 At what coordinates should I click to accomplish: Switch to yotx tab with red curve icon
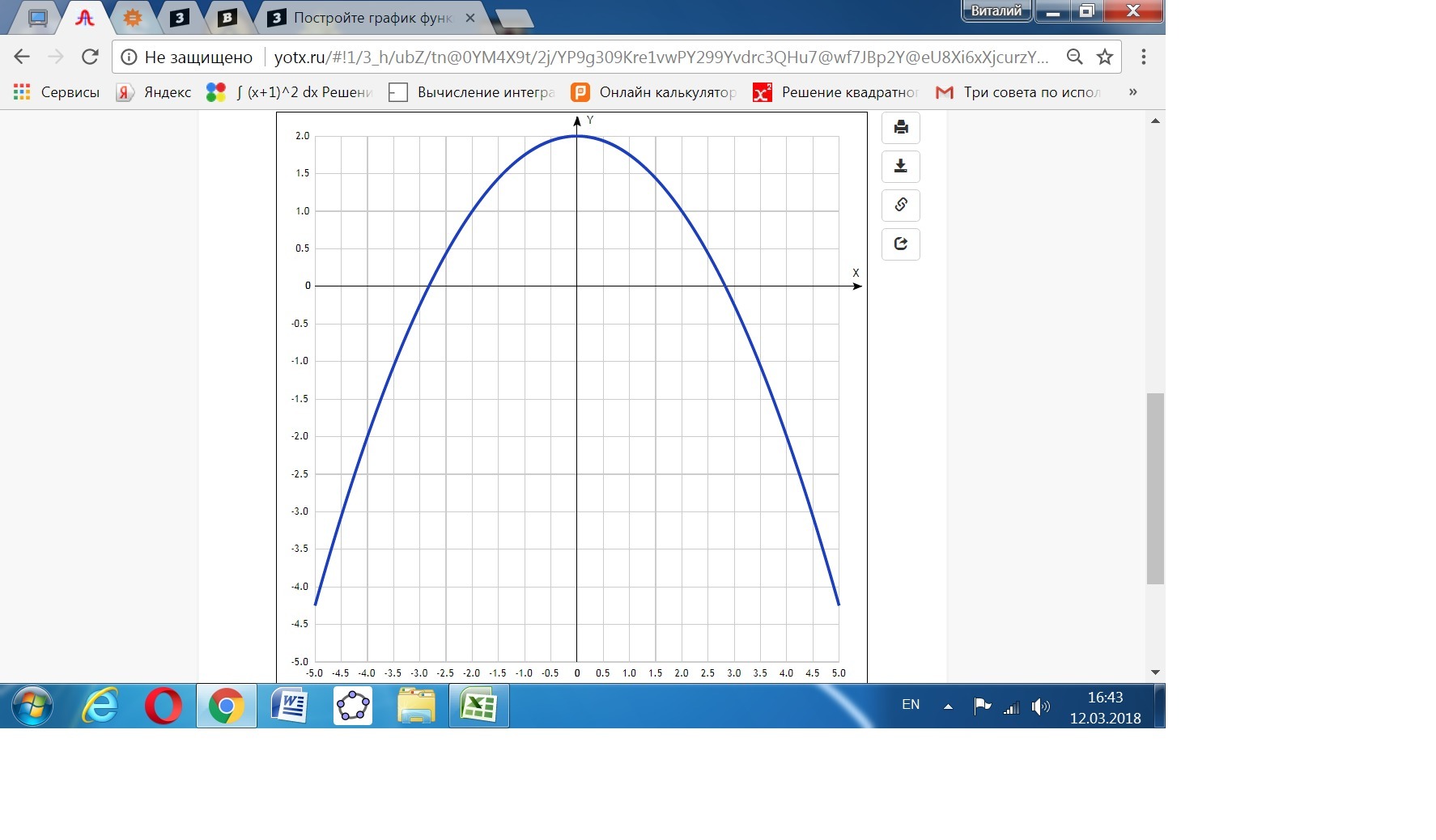[x=85, y=18]
